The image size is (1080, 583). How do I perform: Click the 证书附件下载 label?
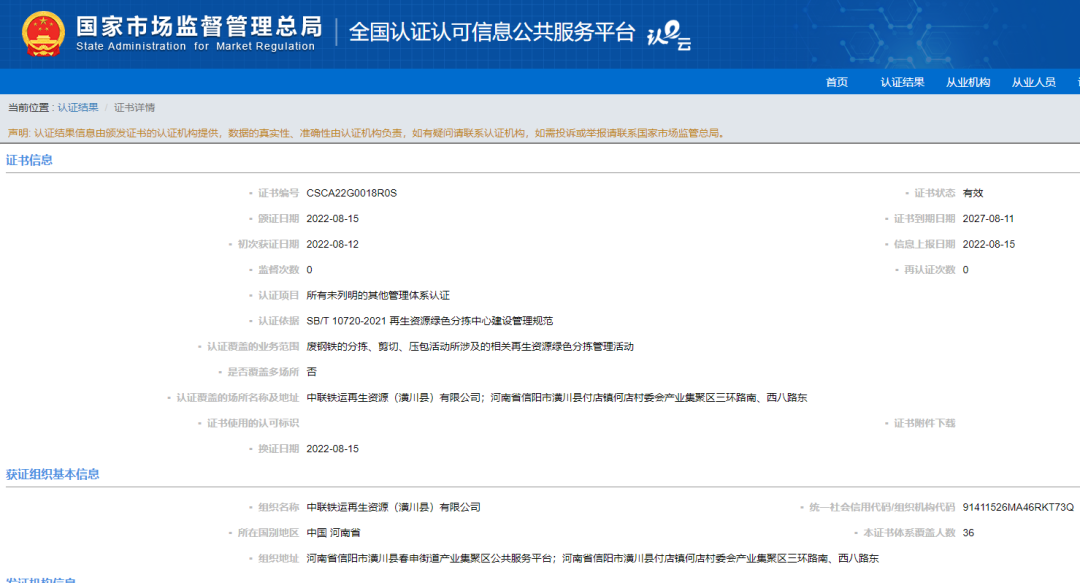coord(924,422)
